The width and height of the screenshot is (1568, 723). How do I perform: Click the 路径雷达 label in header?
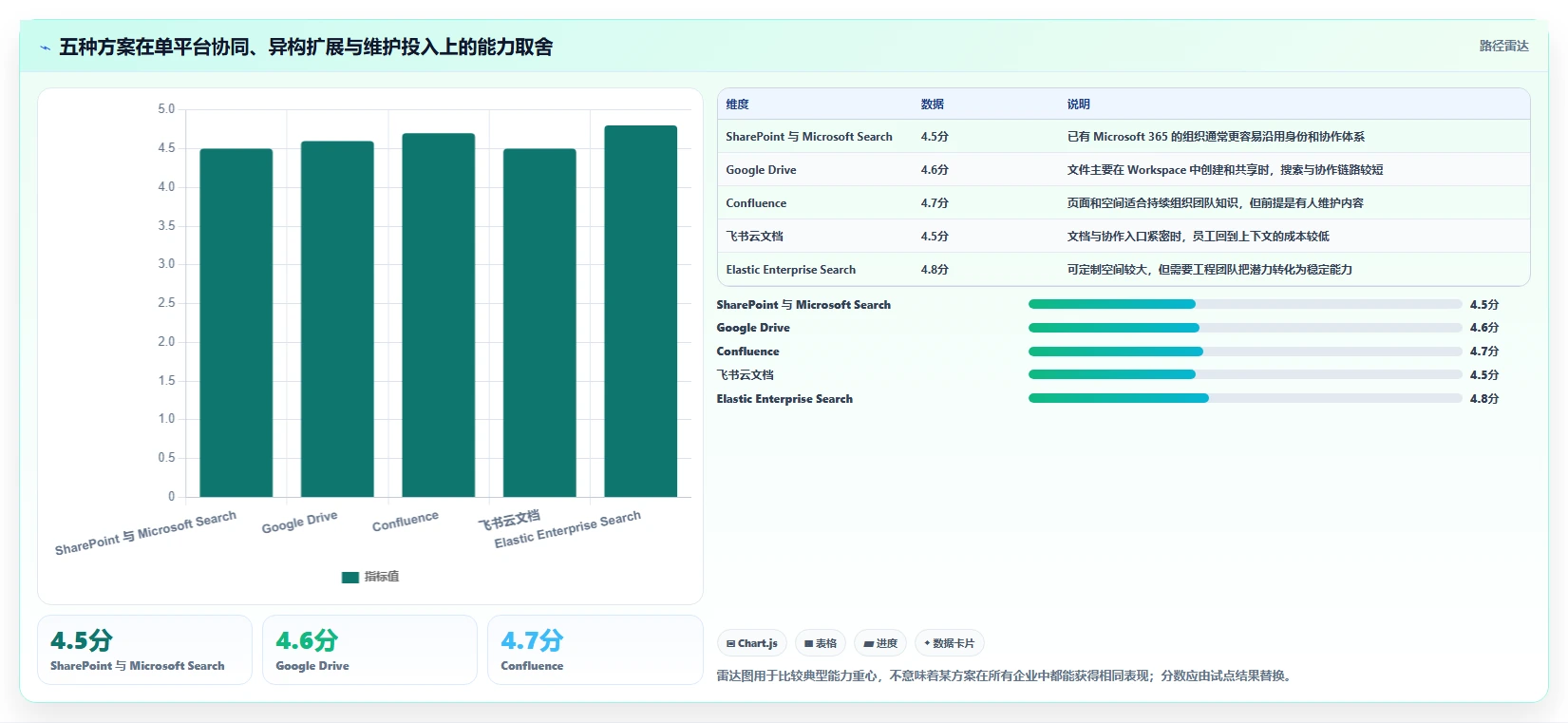click(x=1503, y=46)
